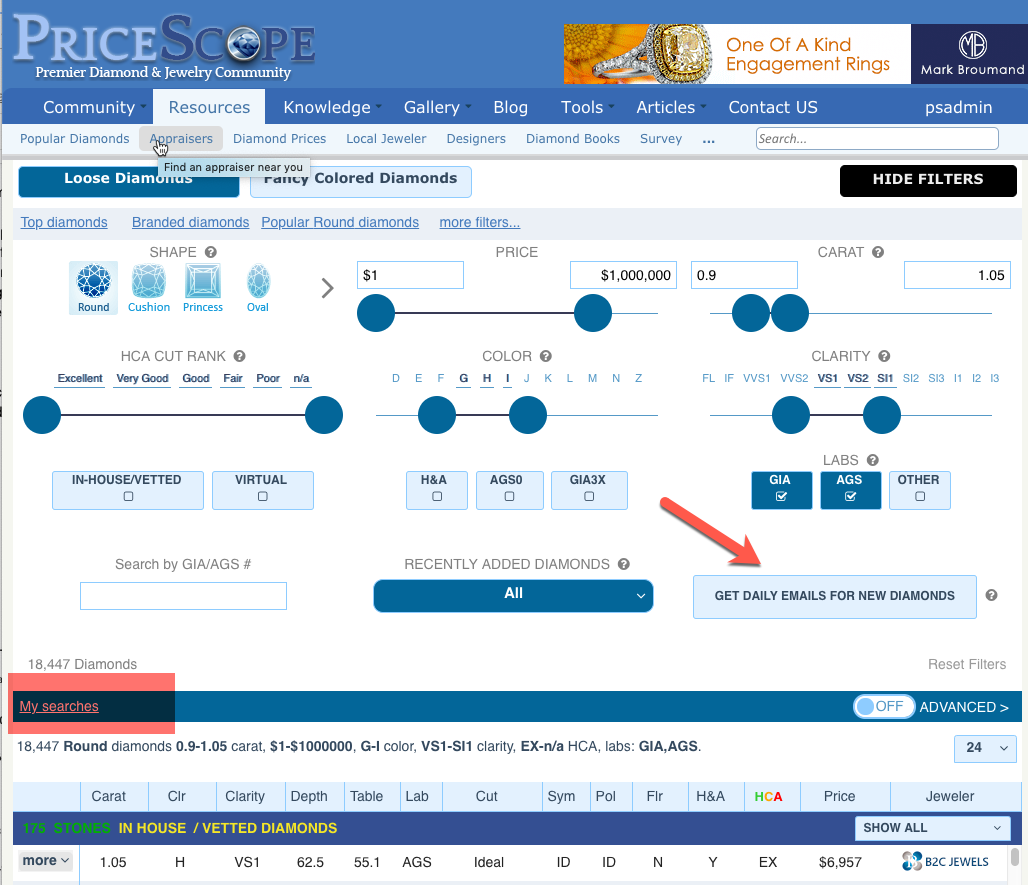Screen dimensions: 1028x885
Task: Uncheck the GIA lab checkbox
Action: click(781, 496)
